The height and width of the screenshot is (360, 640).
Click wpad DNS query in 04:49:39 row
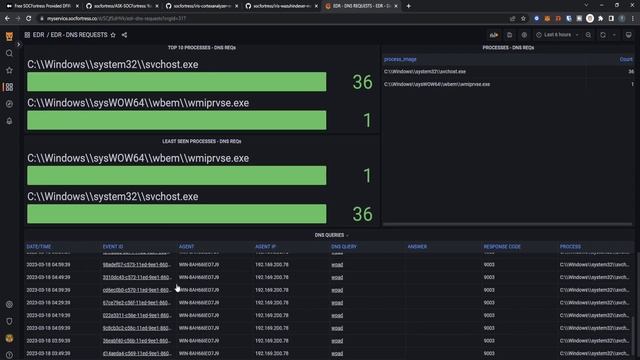pyautogui.click(x=337, y=278)
